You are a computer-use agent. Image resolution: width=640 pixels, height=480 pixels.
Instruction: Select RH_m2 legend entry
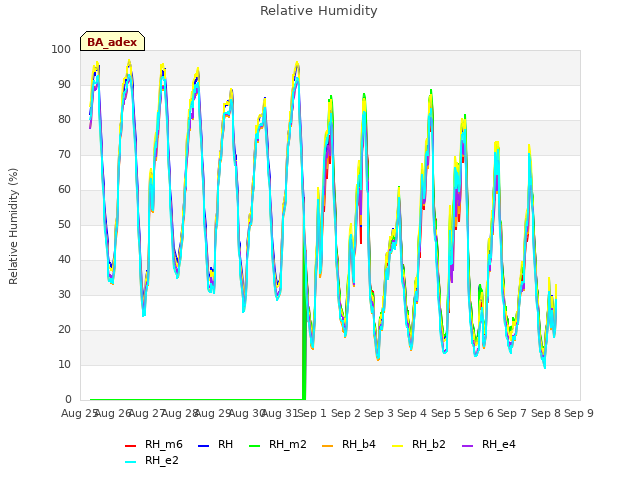click(278, 444)
